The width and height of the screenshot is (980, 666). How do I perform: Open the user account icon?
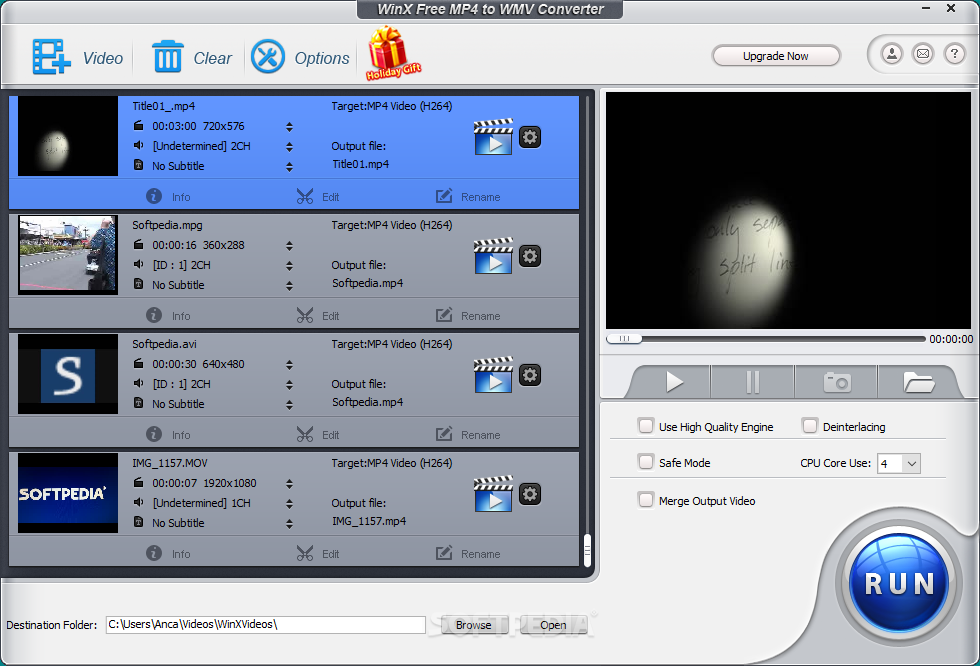tap(892, 54)
